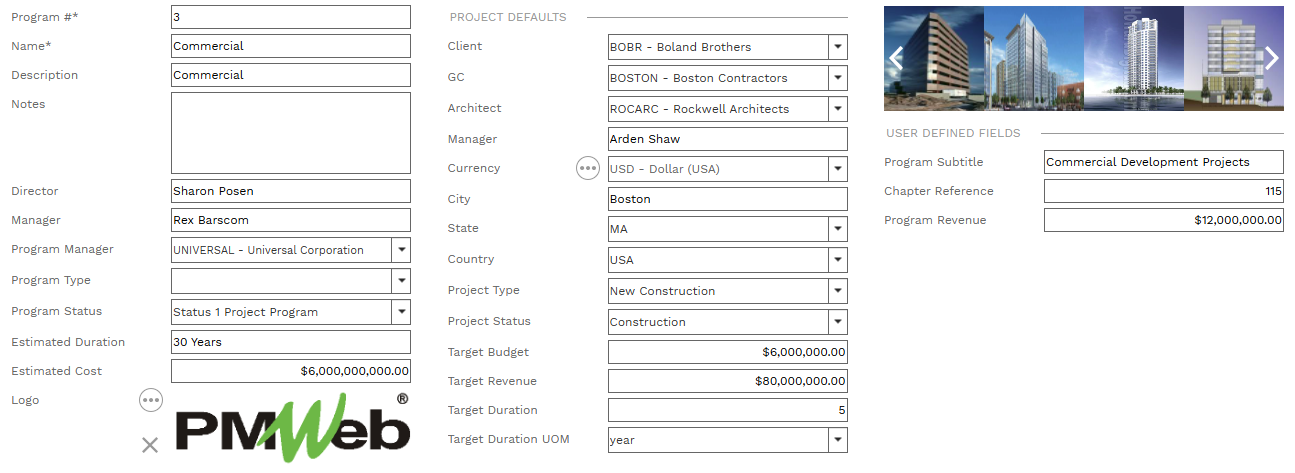Image resolution: width=1295 pixels, height=473 pixels.
Task: Edit the Target Revenue amount field
Action: coord(727,381)
